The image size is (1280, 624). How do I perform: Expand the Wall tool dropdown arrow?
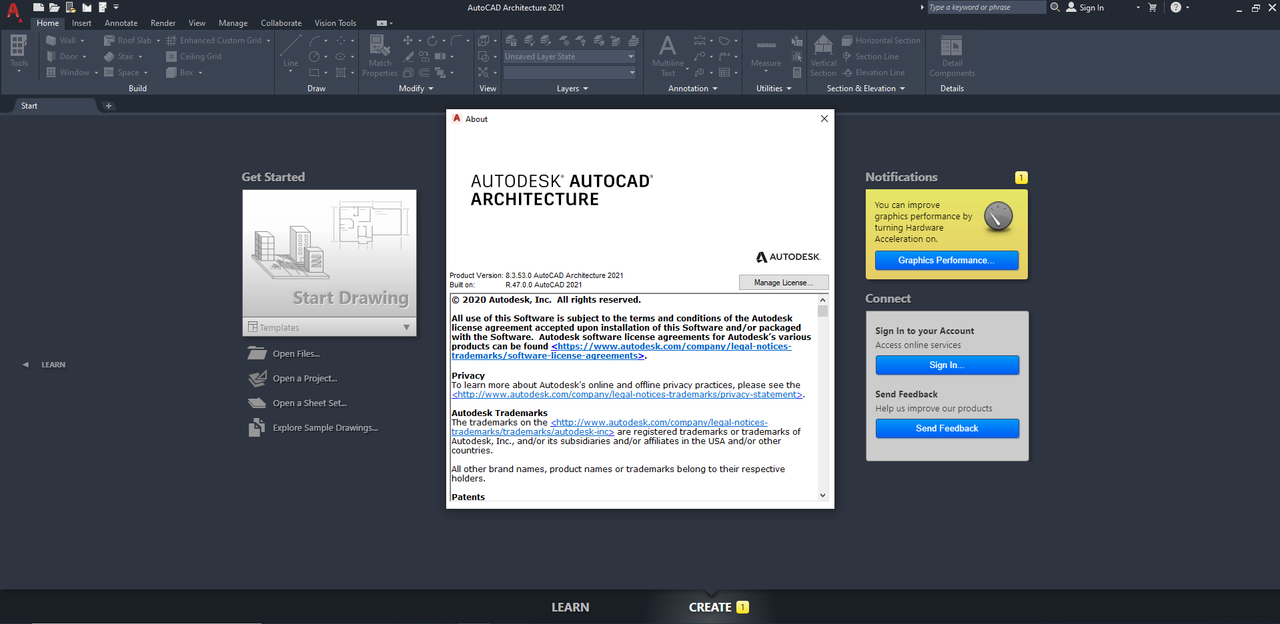(x=83, y=40)
